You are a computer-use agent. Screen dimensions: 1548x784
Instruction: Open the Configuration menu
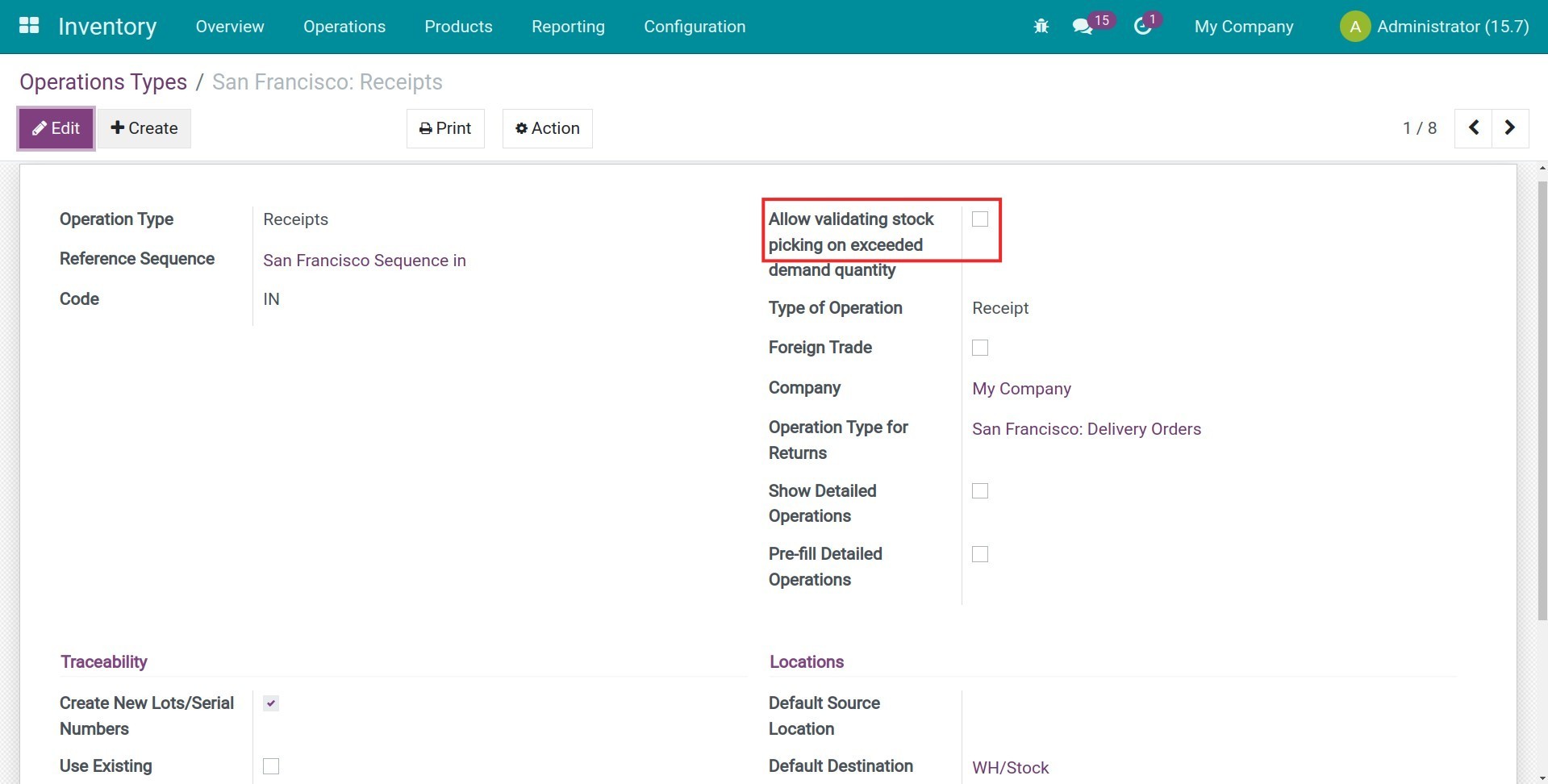[x=694, y=27]
